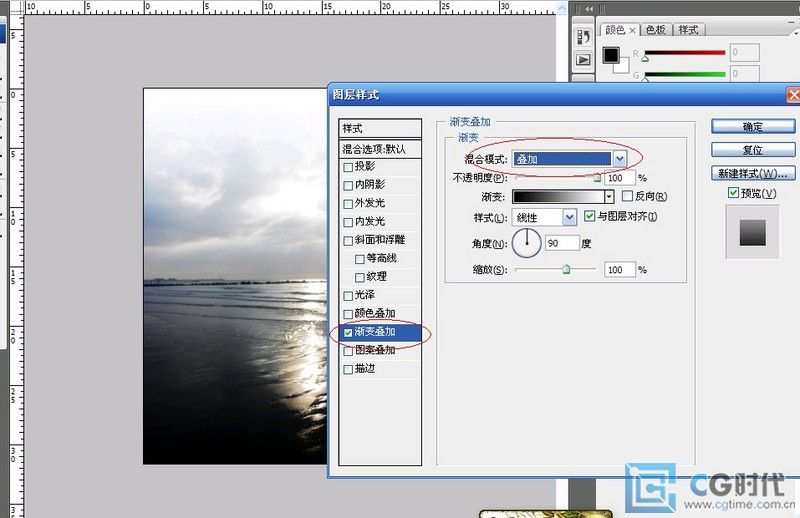Open the 混合模式 blend mode dropdown

pyautogui.click(x=620, y=159)
